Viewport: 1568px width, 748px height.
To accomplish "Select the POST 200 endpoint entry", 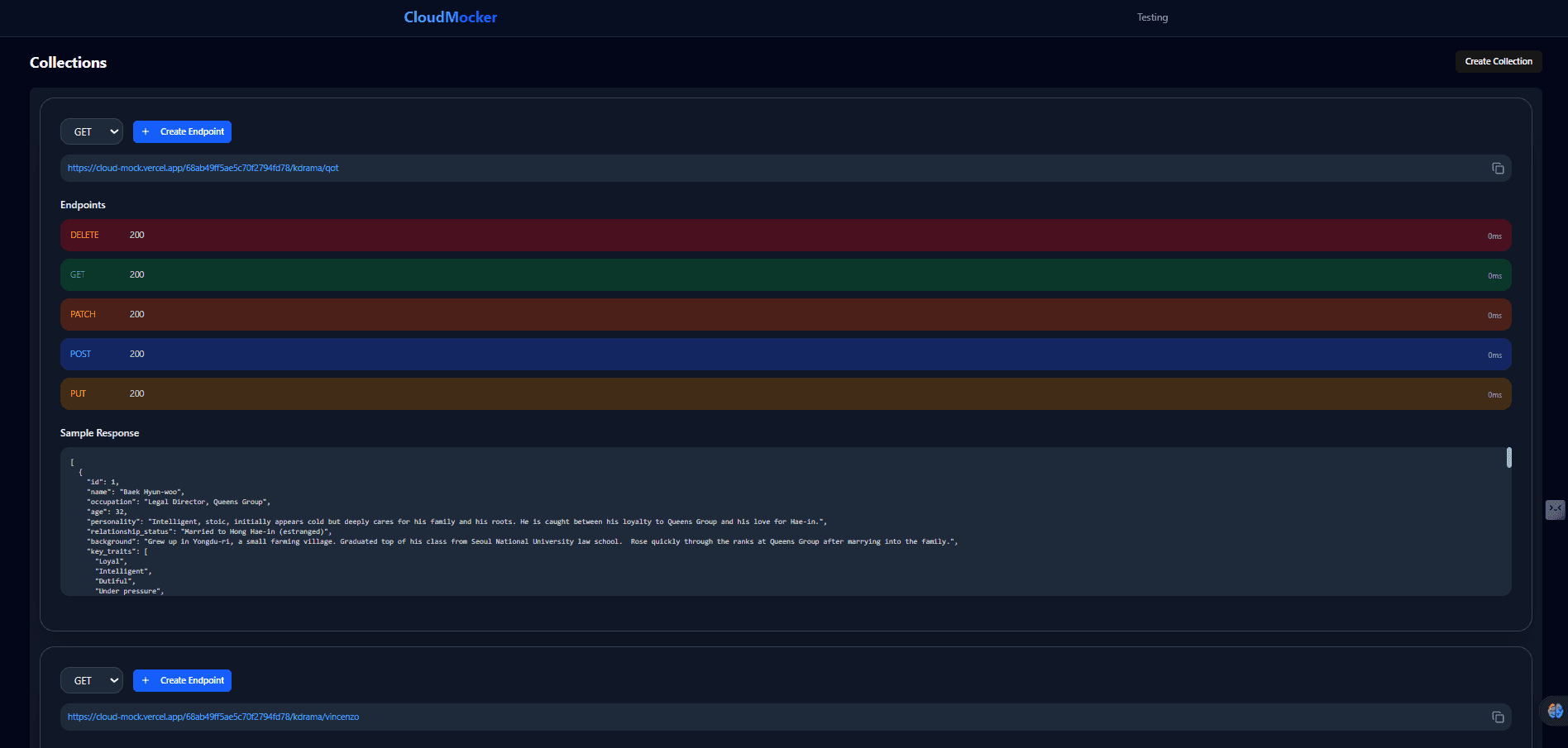I will pyautogui.click(x=784, y=354).
